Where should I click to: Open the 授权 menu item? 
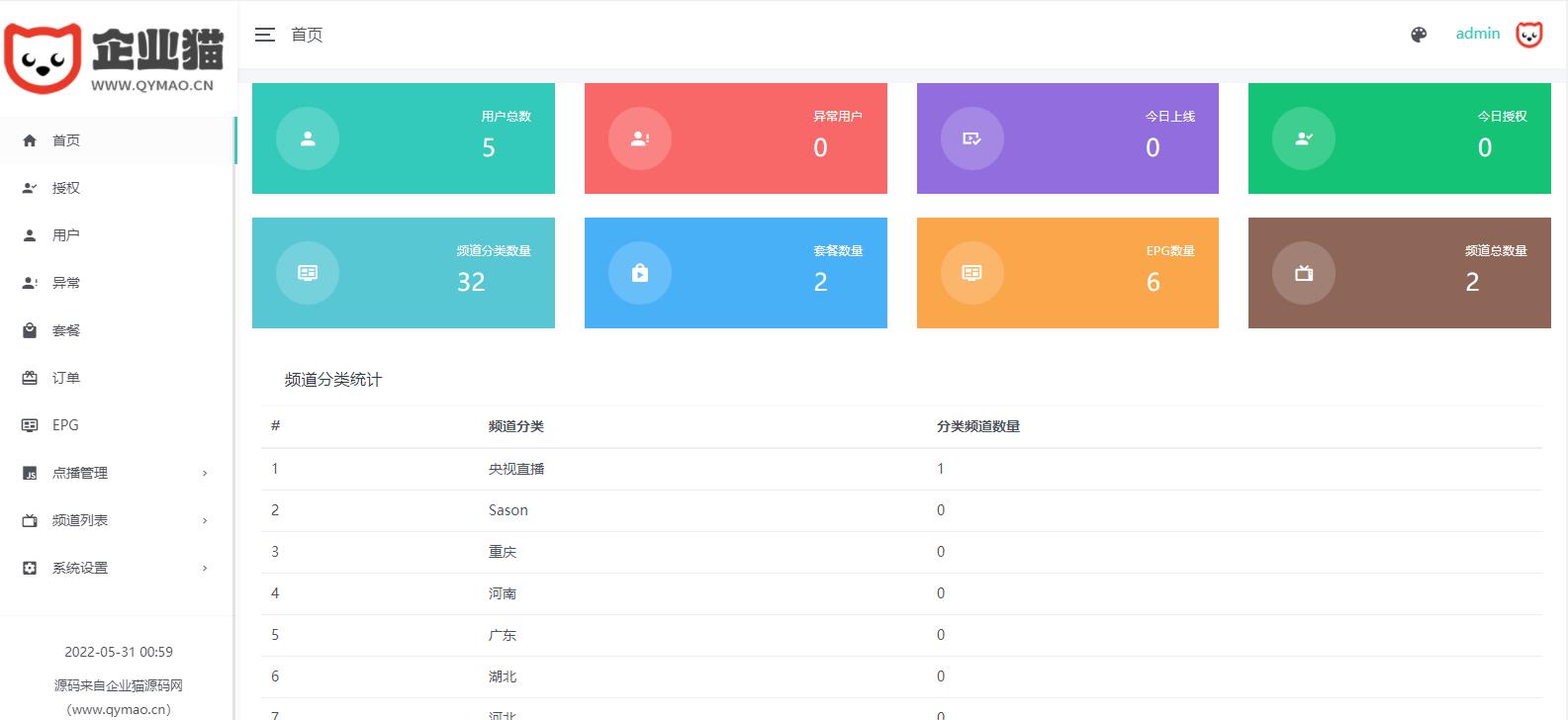[x=66, y=188]
